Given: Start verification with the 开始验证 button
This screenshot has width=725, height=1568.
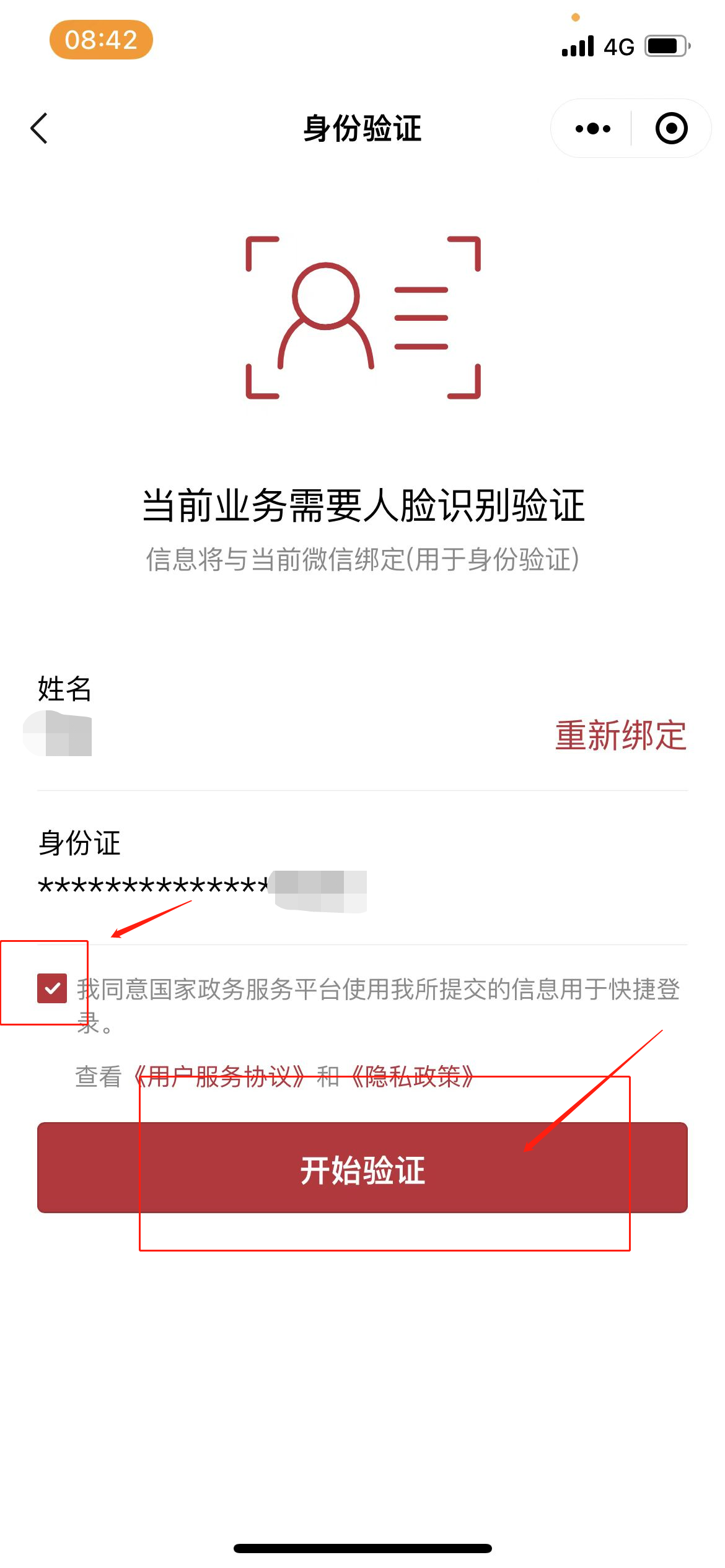Looking at the screenshot, I should pyautogui.click(x=362, y=1167).
